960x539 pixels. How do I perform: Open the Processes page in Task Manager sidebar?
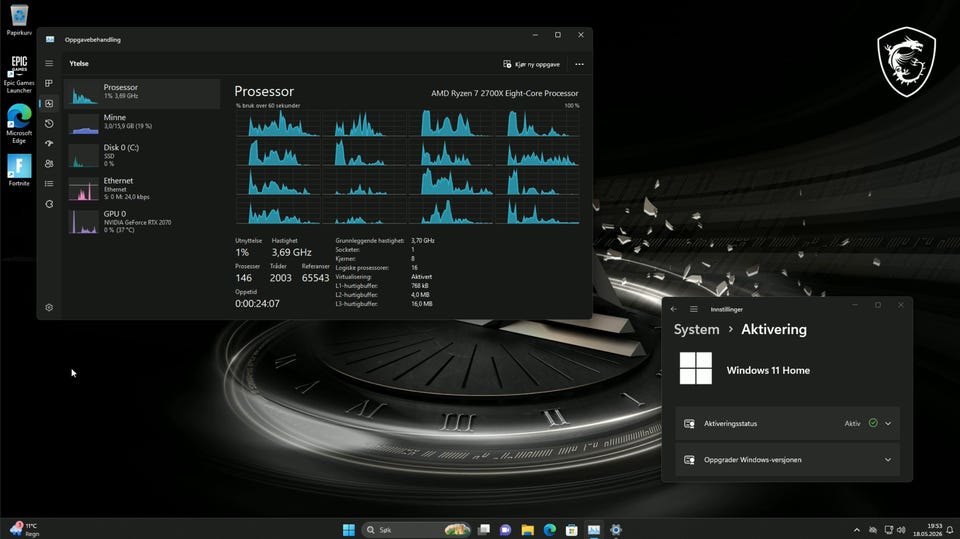pos(49,83)
